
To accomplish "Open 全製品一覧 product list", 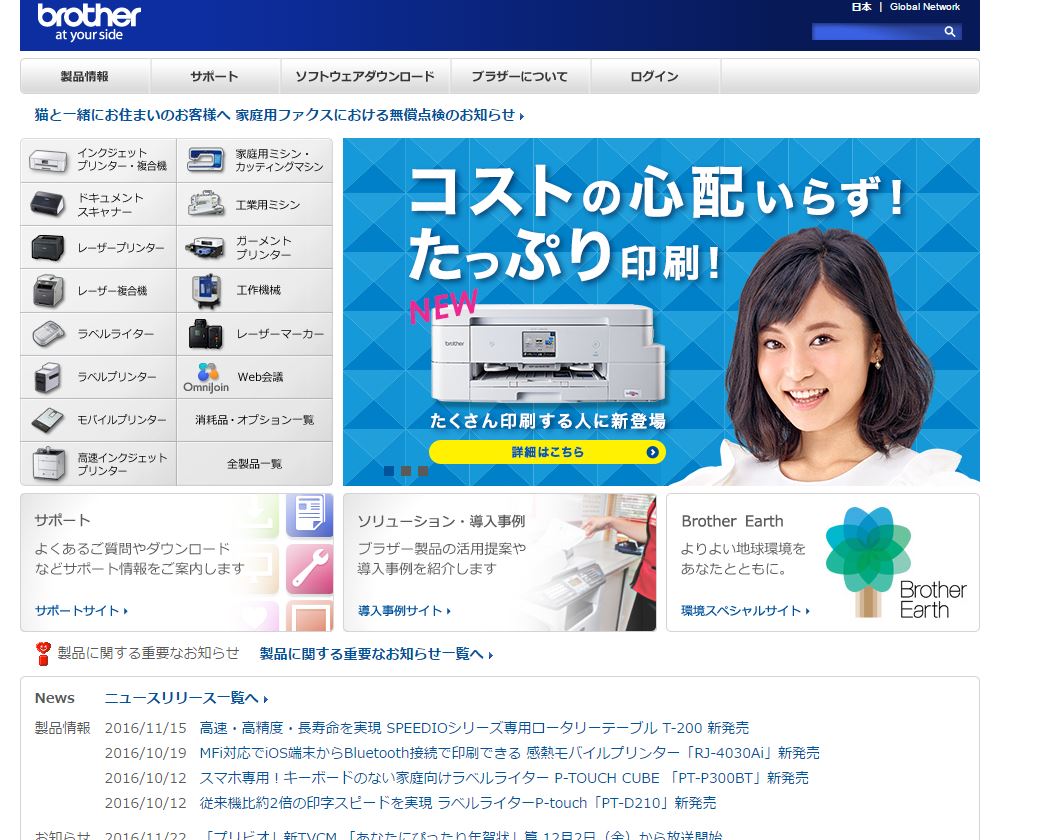I will (x=254, y=464).
